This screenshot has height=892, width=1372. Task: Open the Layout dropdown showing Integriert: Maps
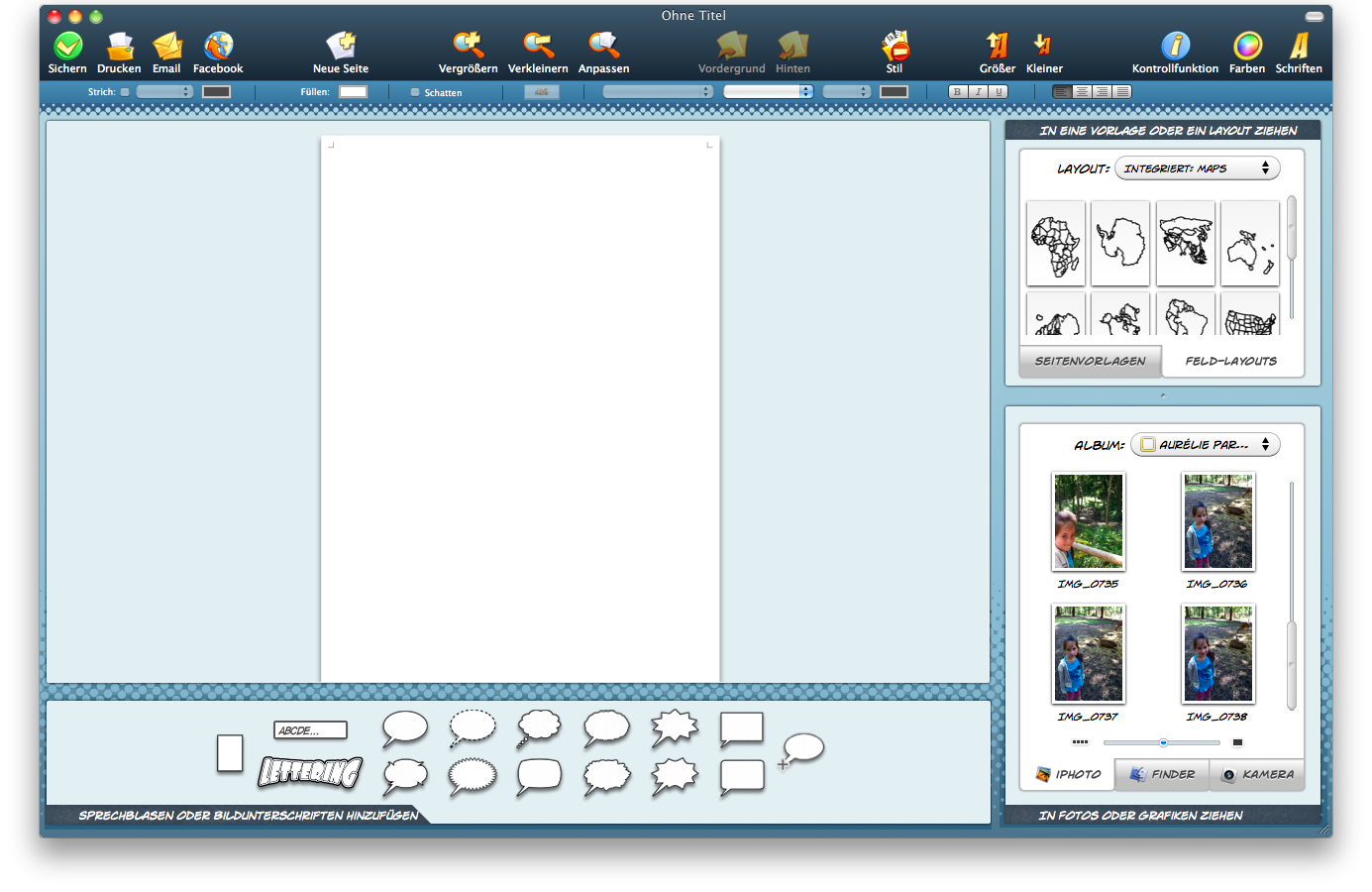click(x=1197, y=168)
